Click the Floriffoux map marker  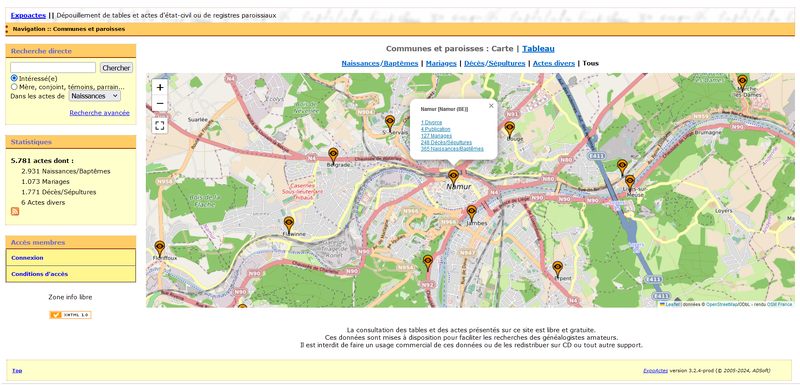160,249
